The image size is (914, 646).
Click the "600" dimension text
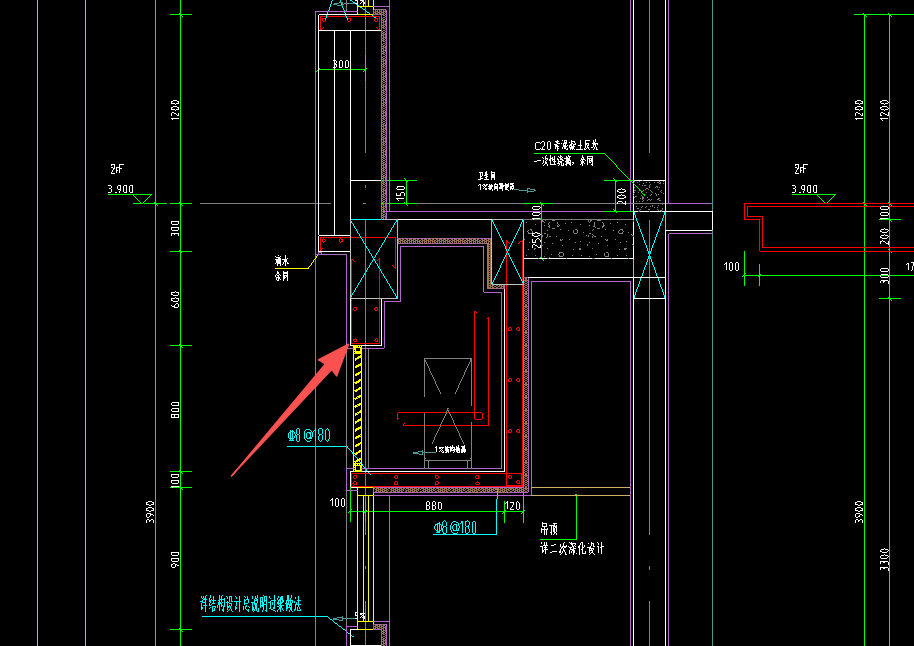[x=175, y=299]
